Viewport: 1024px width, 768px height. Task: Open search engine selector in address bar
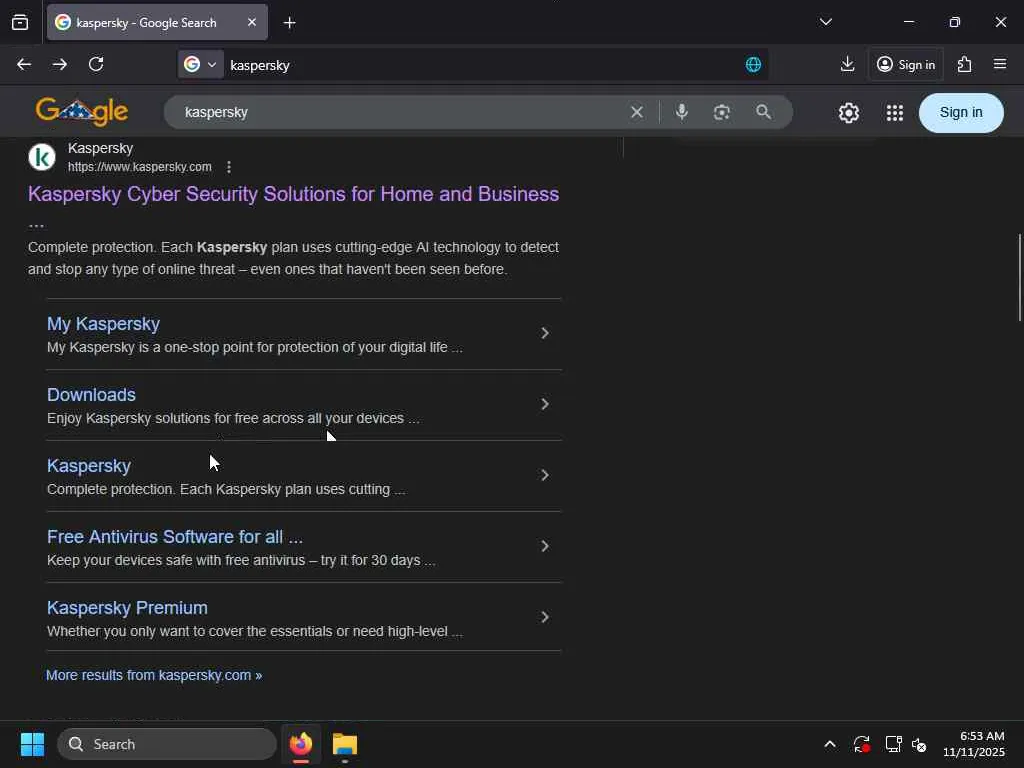[x=200, y=64]
